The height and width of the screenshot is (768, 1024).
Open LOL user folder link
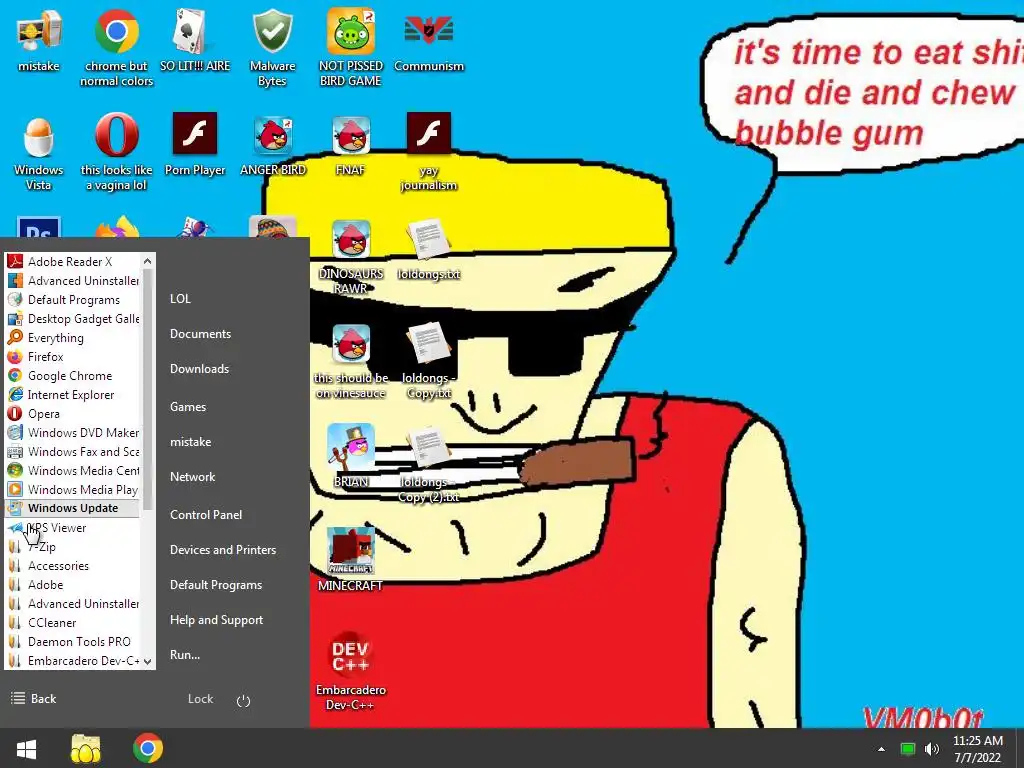point(180,298)
